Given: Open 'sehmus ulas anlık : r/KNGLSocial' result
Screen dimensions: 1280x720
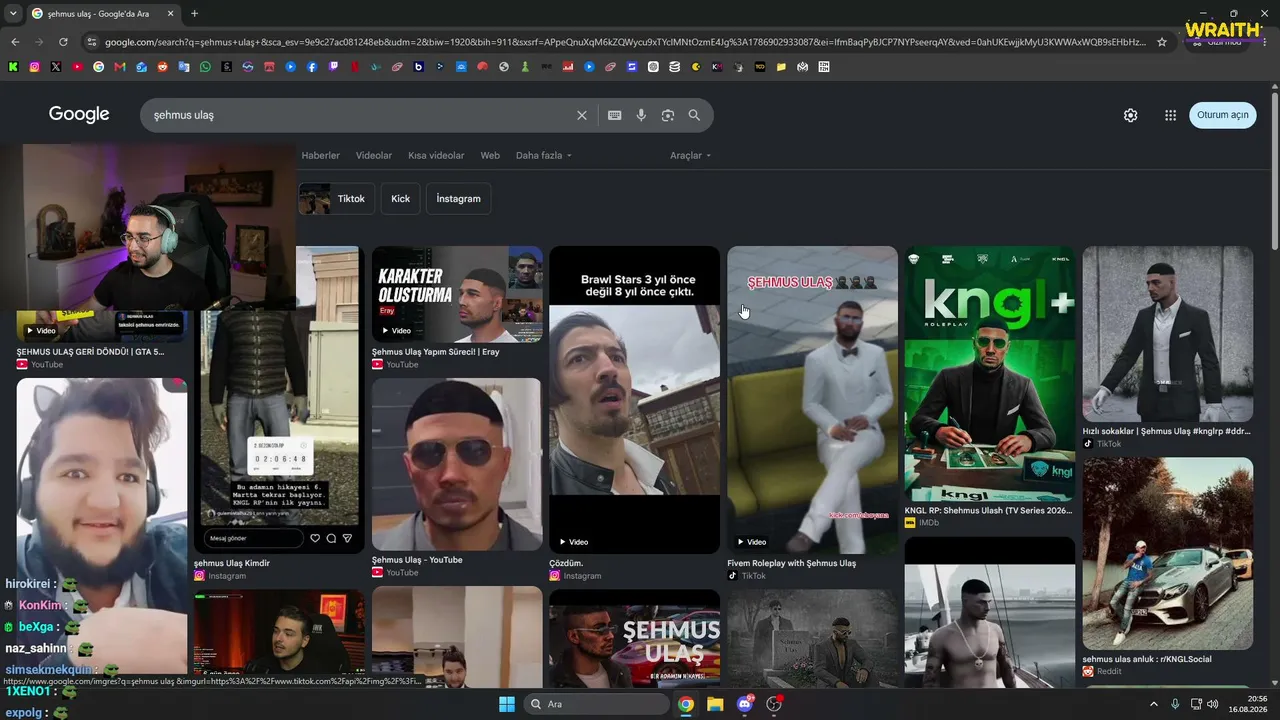Looking at the screenshot, I should click(x=1147, y=659).
